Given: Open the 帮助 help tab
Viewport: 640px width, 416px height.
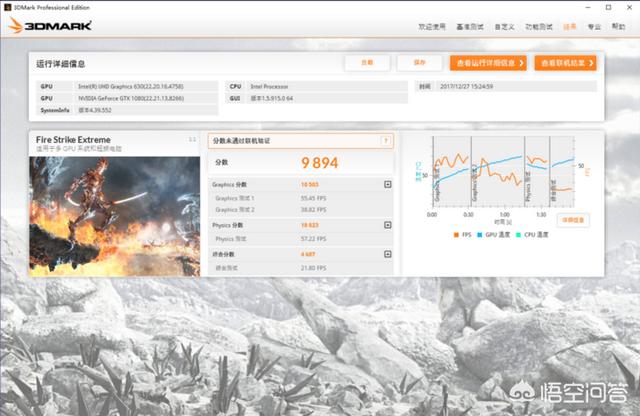Looking at the screenshot, I should 618,27.
